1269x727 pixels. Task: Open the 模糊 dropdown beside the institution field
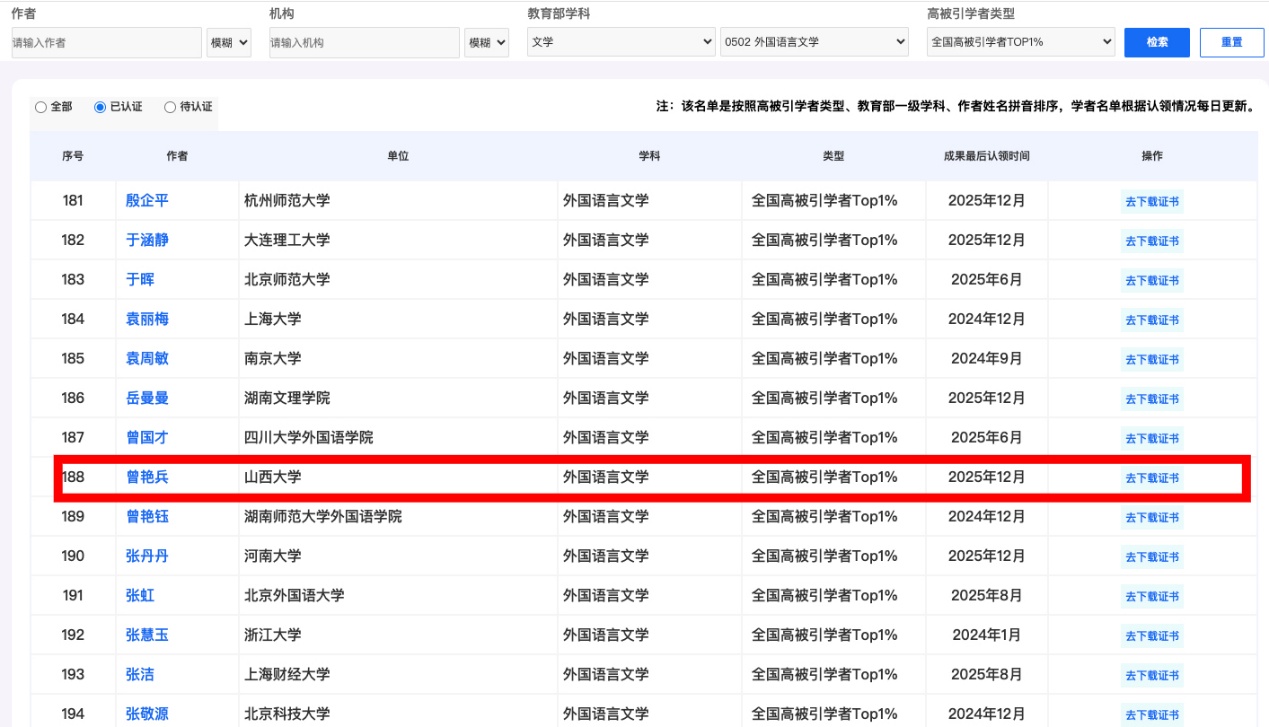click(487, 43)
